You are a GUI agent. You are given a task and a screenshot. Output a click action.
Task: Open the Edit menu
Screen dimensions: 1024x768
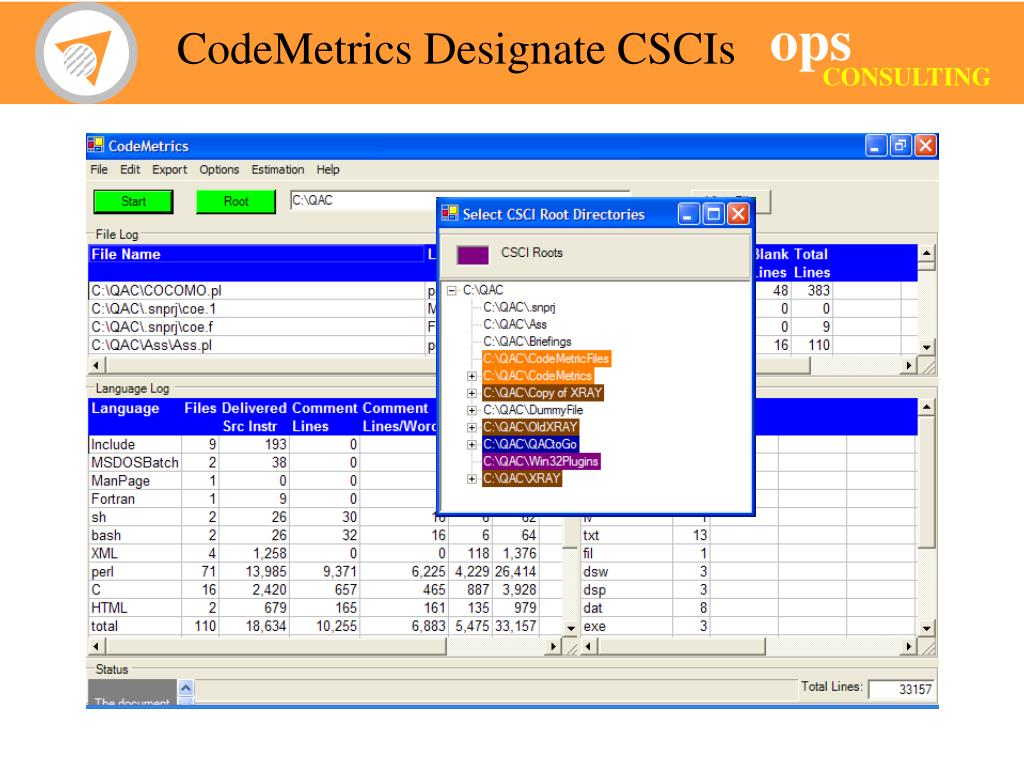coord(130,170)
